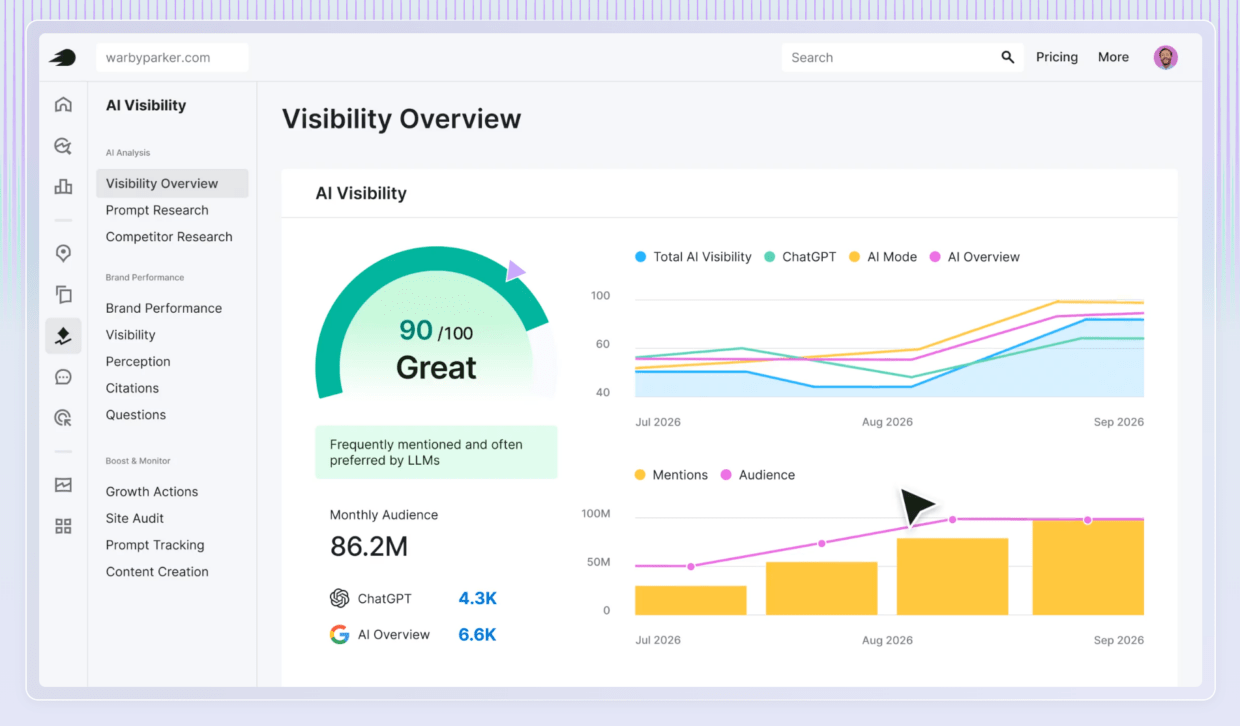Click the ChatGPT 4.3K audience value
Screen dimensions: 1240x726
click(x=477, y=599)
